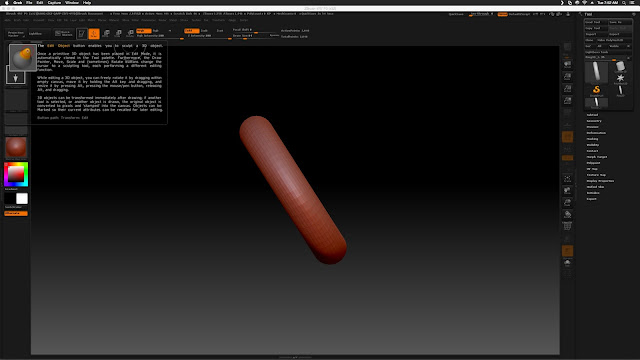Select the SimpleBrush S tool icon
Viewport: 640px width, 360px height.
596,91
